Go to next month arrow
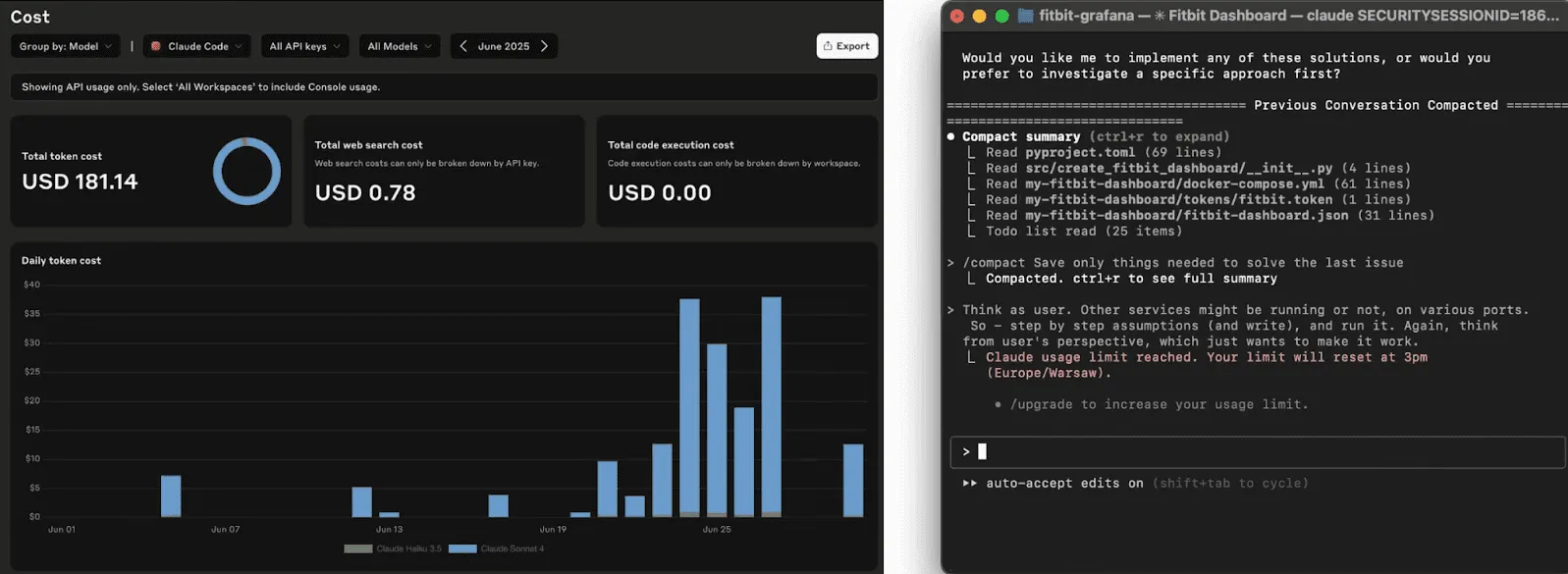 pyautogui.click(x=544, y=46)
